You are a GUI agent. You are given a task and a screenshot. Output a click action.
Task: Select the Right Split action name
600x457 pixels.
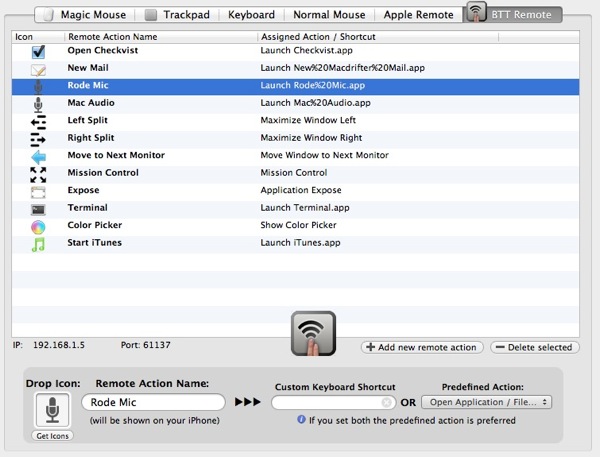pyautogui.click(x=91, y=138)
